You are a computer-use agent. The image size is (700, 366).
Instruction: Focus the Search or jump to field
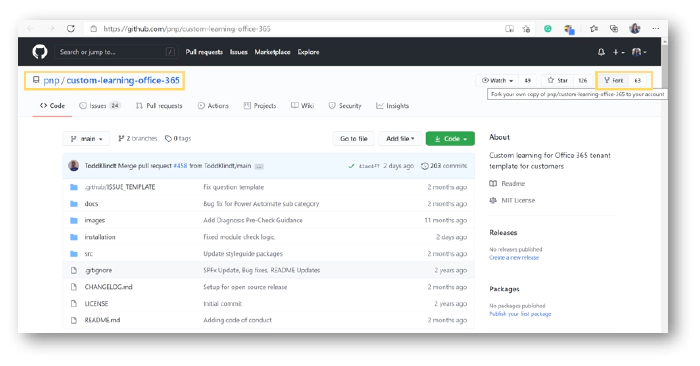coord(116,52)
